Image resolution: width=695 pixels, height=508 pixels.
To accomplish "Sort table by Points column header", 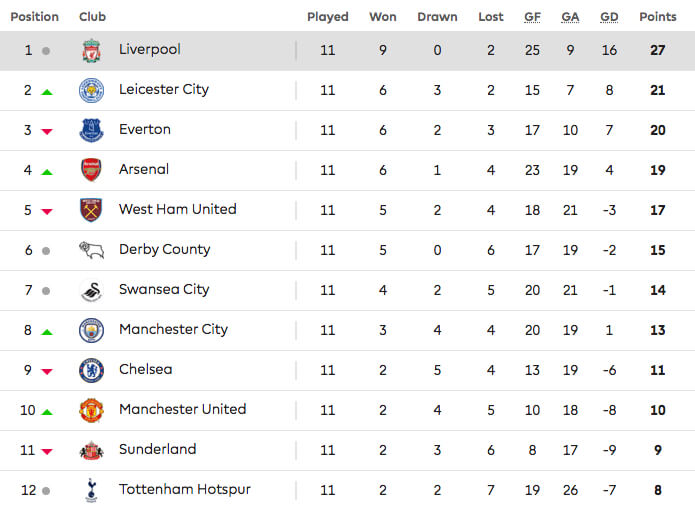I will coord(658,17).
